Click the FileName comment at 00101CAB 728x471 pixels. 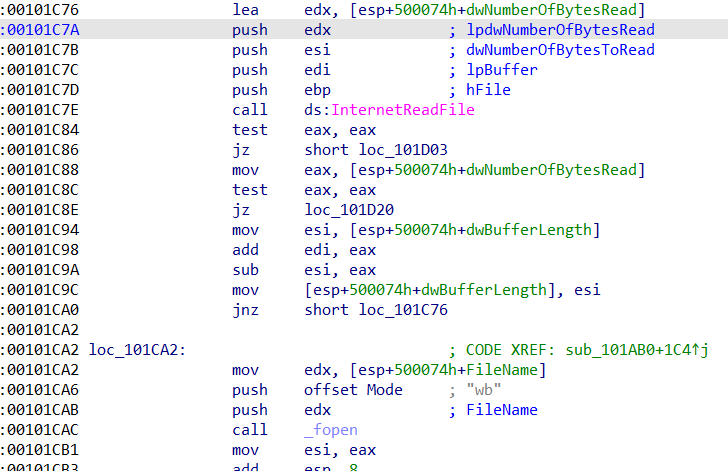pos(502,410)
